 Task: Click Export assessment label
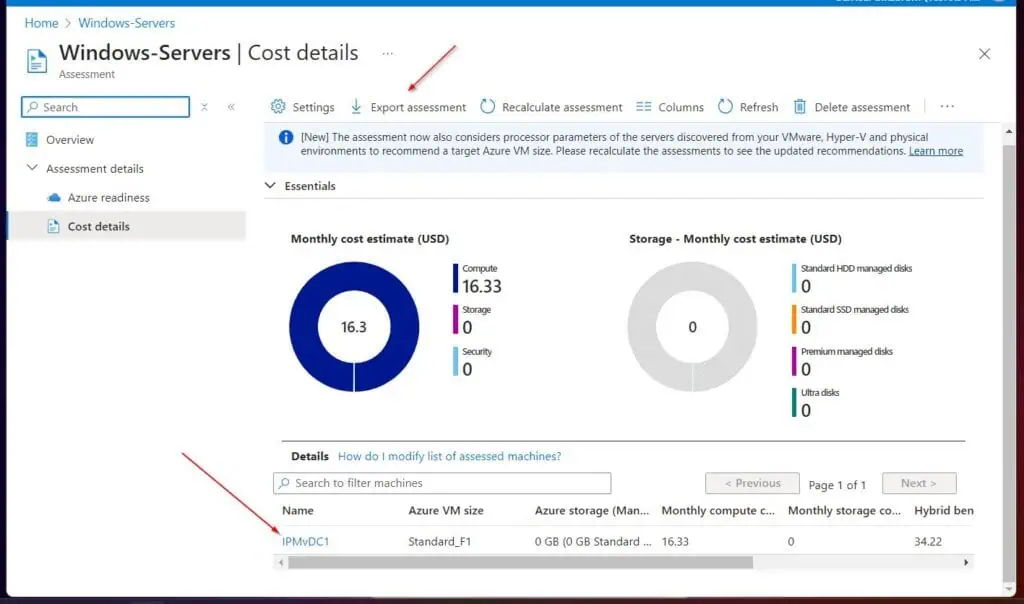419,107
